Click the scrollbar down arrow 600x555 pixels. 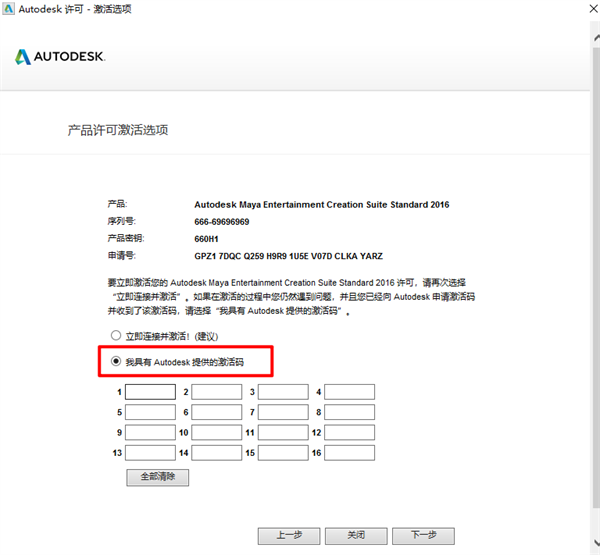[x=597, y=542]
